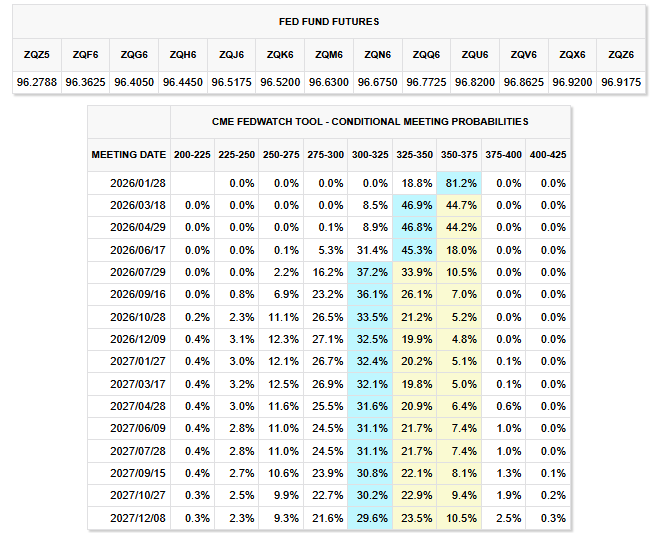Click the FED FUND FUTURES table title

(x=327, y=22)
